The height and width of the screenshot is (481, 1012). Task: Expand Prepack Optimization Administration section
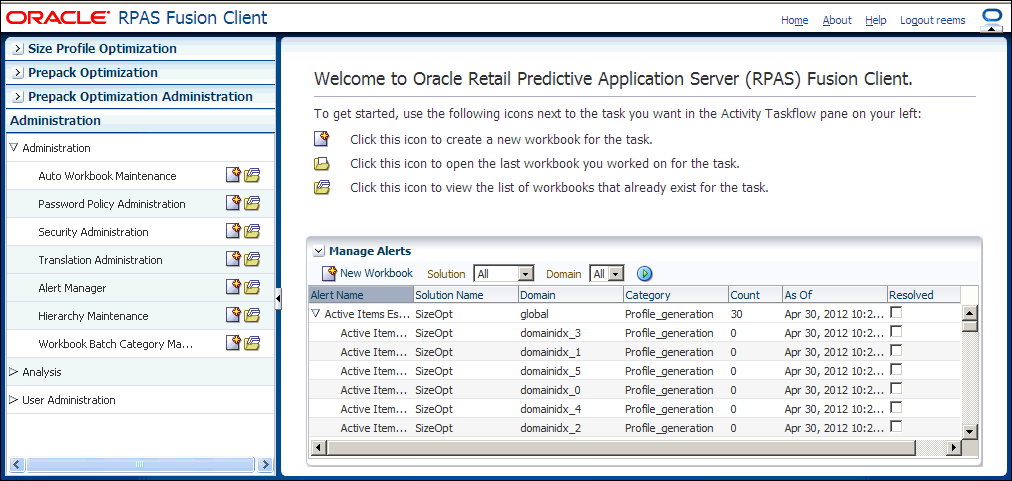coord(18,97)
